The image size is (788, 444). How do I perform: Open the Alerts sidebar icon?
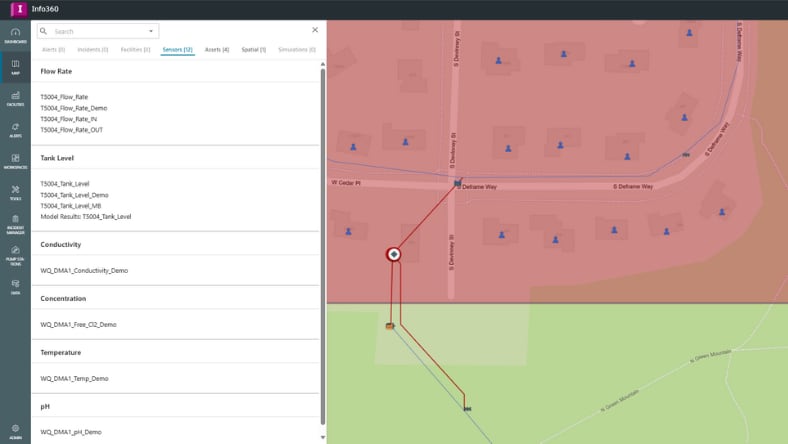pos(15,130)
